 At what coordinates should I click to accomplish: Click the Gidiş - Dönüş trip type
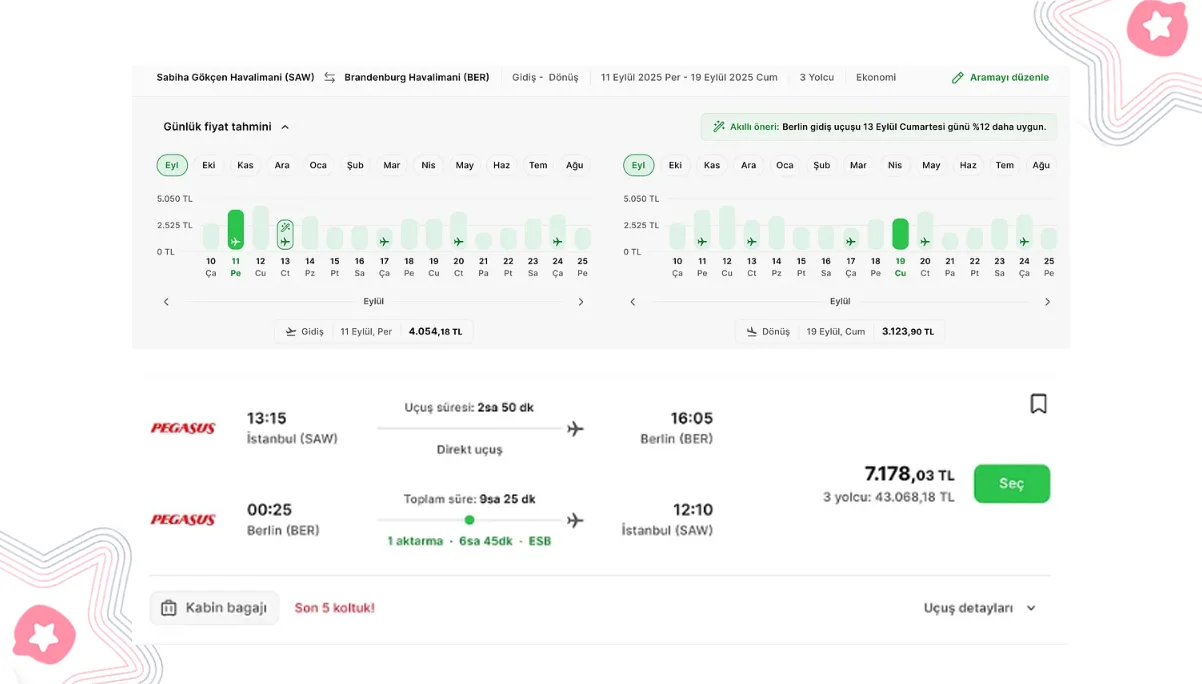(545, 78)
